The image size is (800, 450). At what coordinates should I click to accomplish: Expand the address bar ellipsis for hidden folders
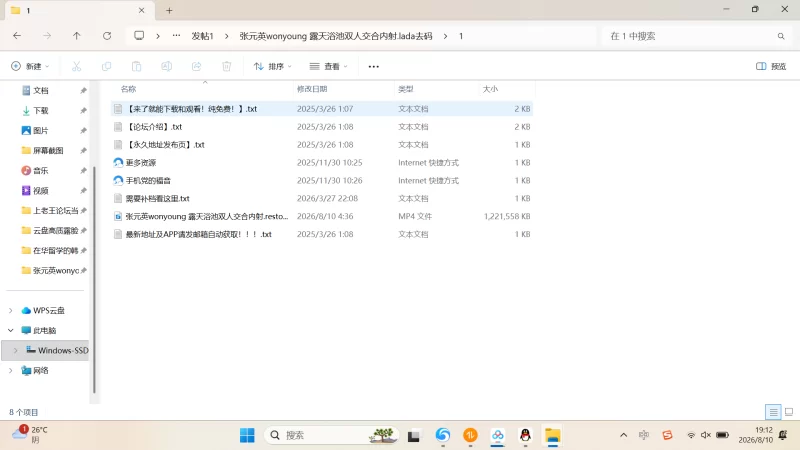pos(176,36)
